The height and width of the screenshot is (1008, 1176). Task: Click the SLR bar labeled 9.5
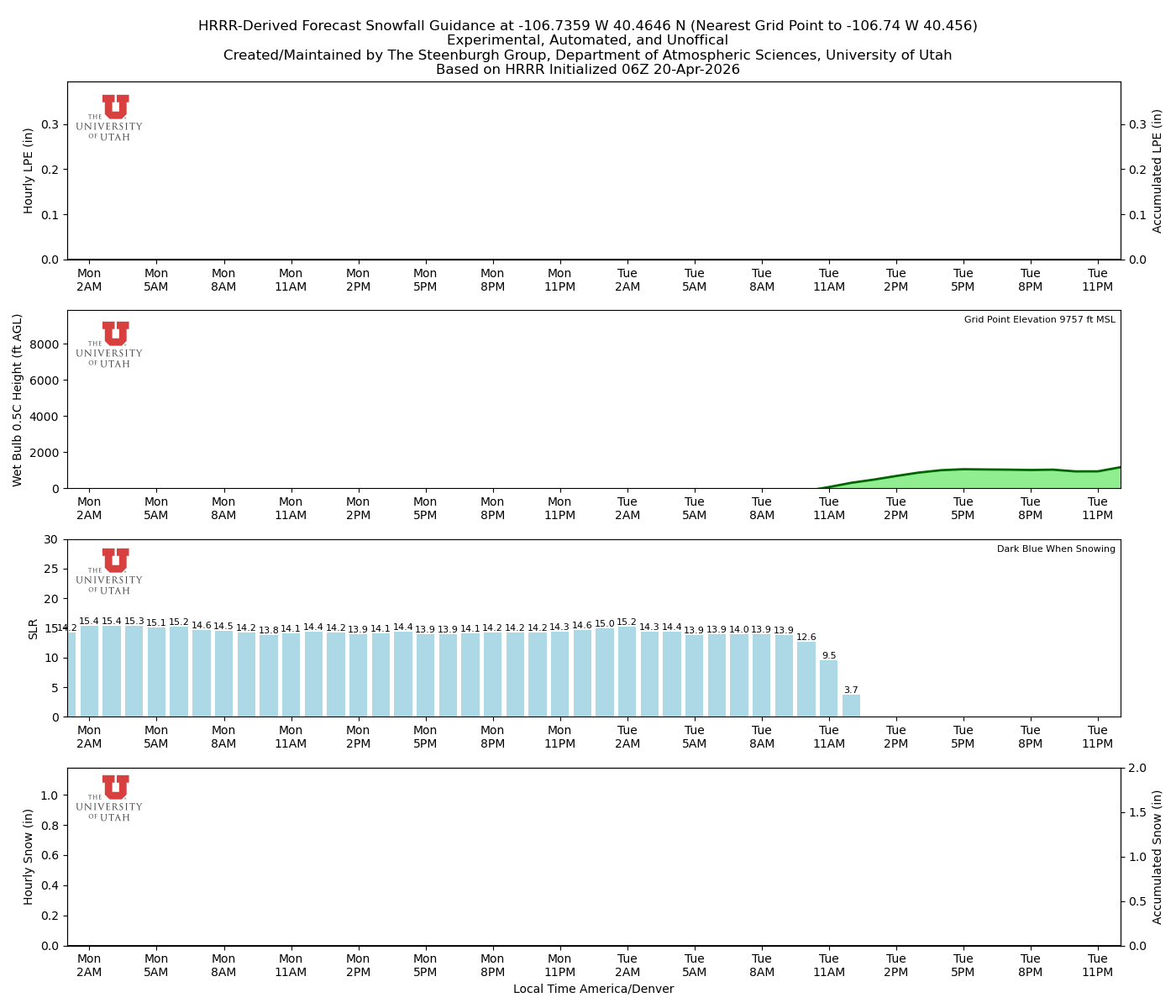[x=828, y=689]
